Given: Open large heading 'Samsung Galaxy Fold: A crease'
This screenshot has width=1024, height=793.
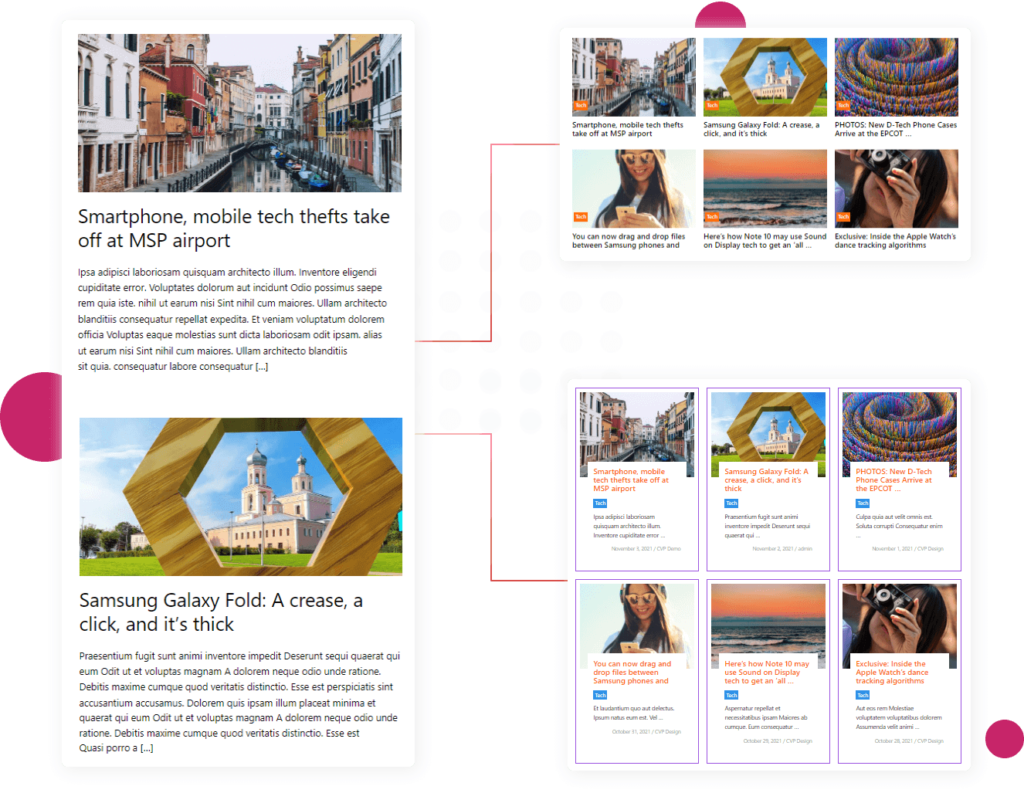Looking at the screenshot, I should click(x=221, y=612).
